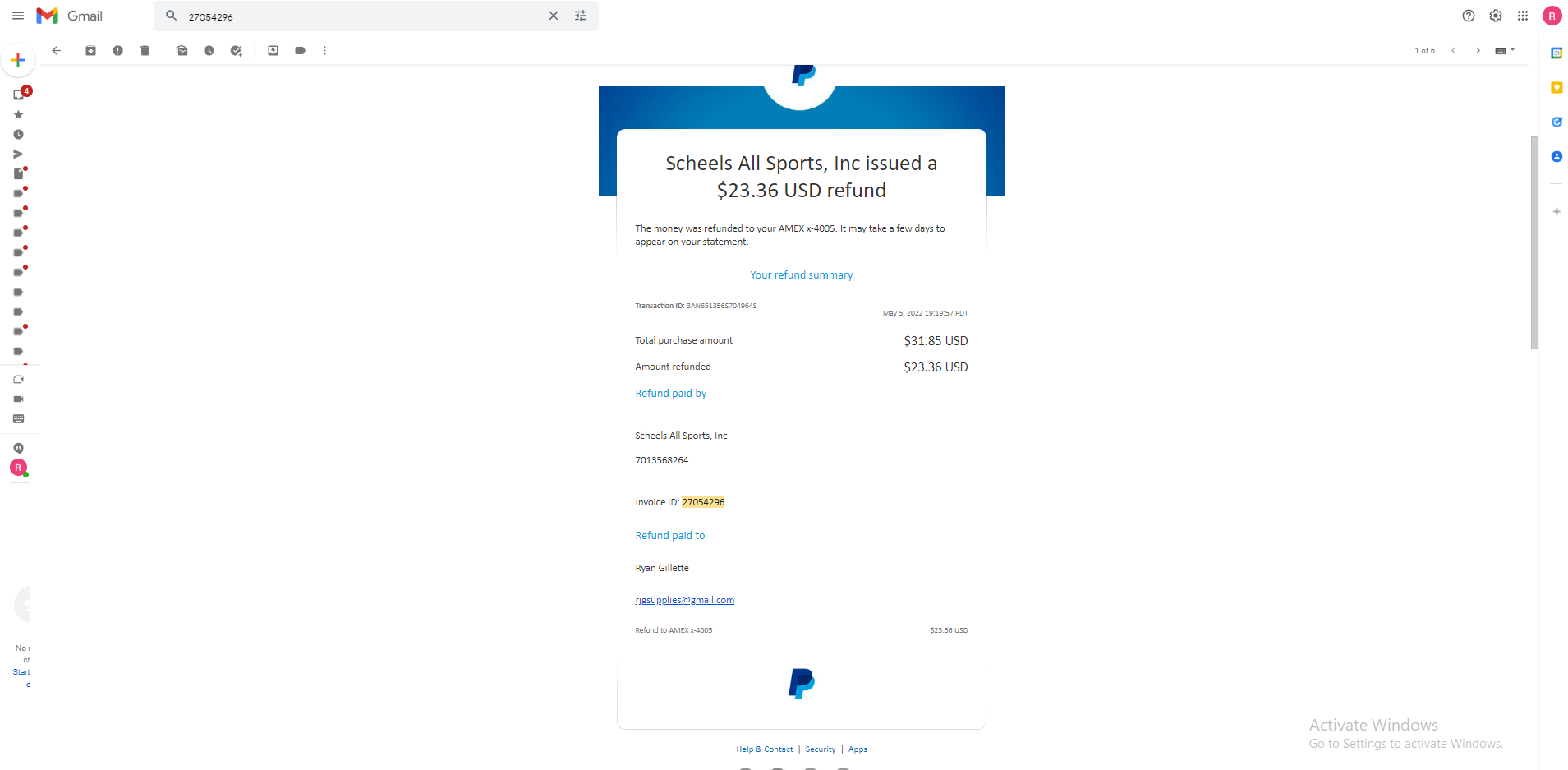Get add-ons with the plus icon
The height and width of the screenshot is (770, 1568).
click(x=1557, y=212)
